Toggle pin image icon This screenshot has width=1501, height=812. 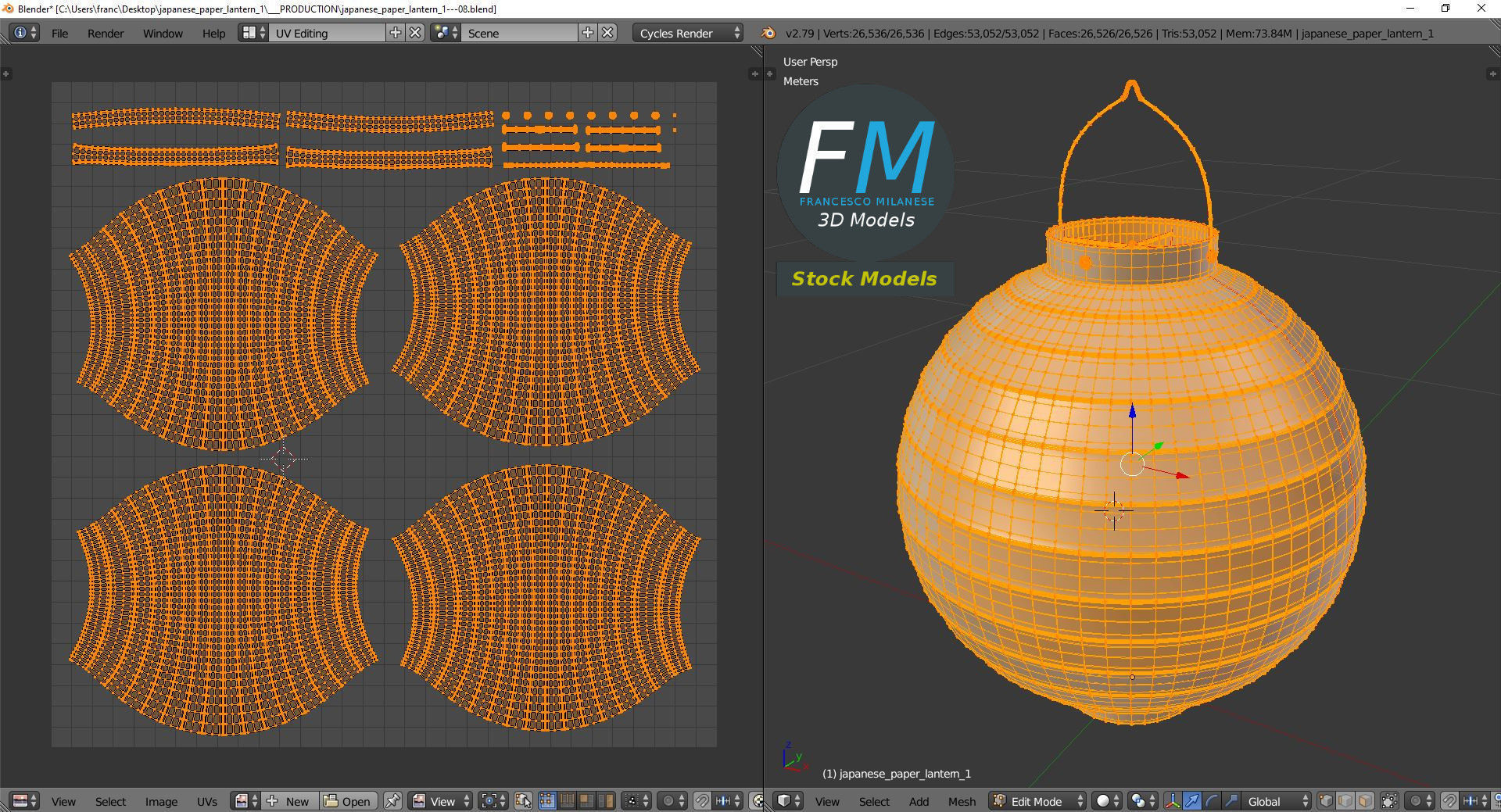tap(392, 801)
